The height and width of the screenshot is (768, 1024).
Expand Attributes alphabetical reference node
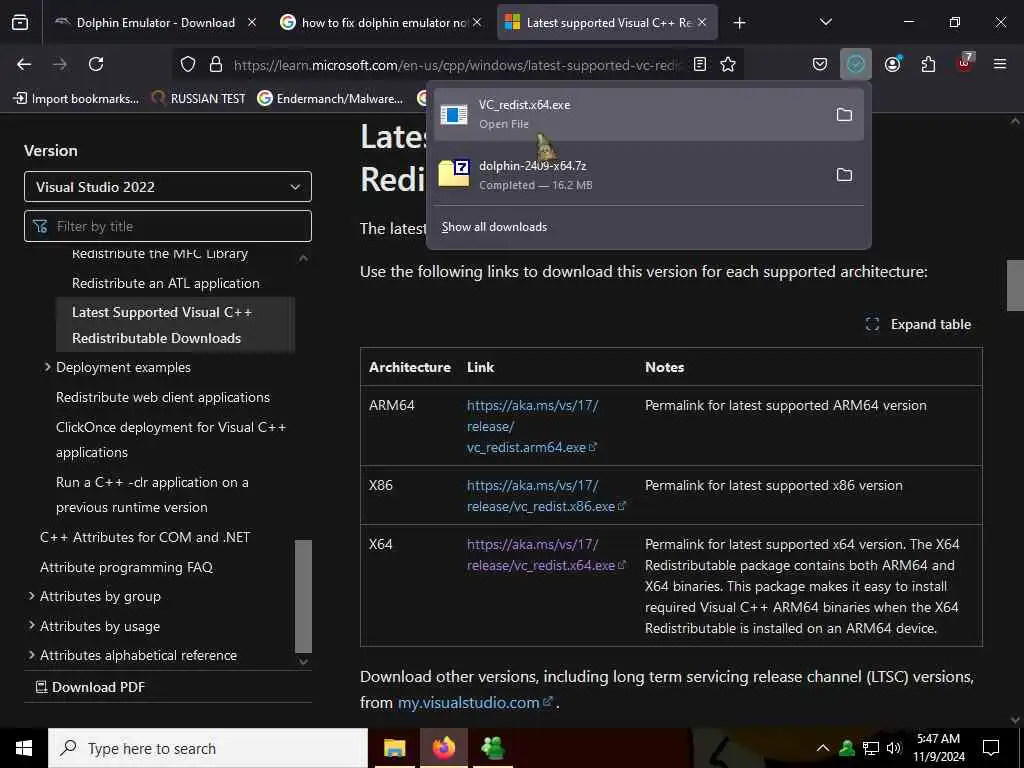click(x=31, y=654)
